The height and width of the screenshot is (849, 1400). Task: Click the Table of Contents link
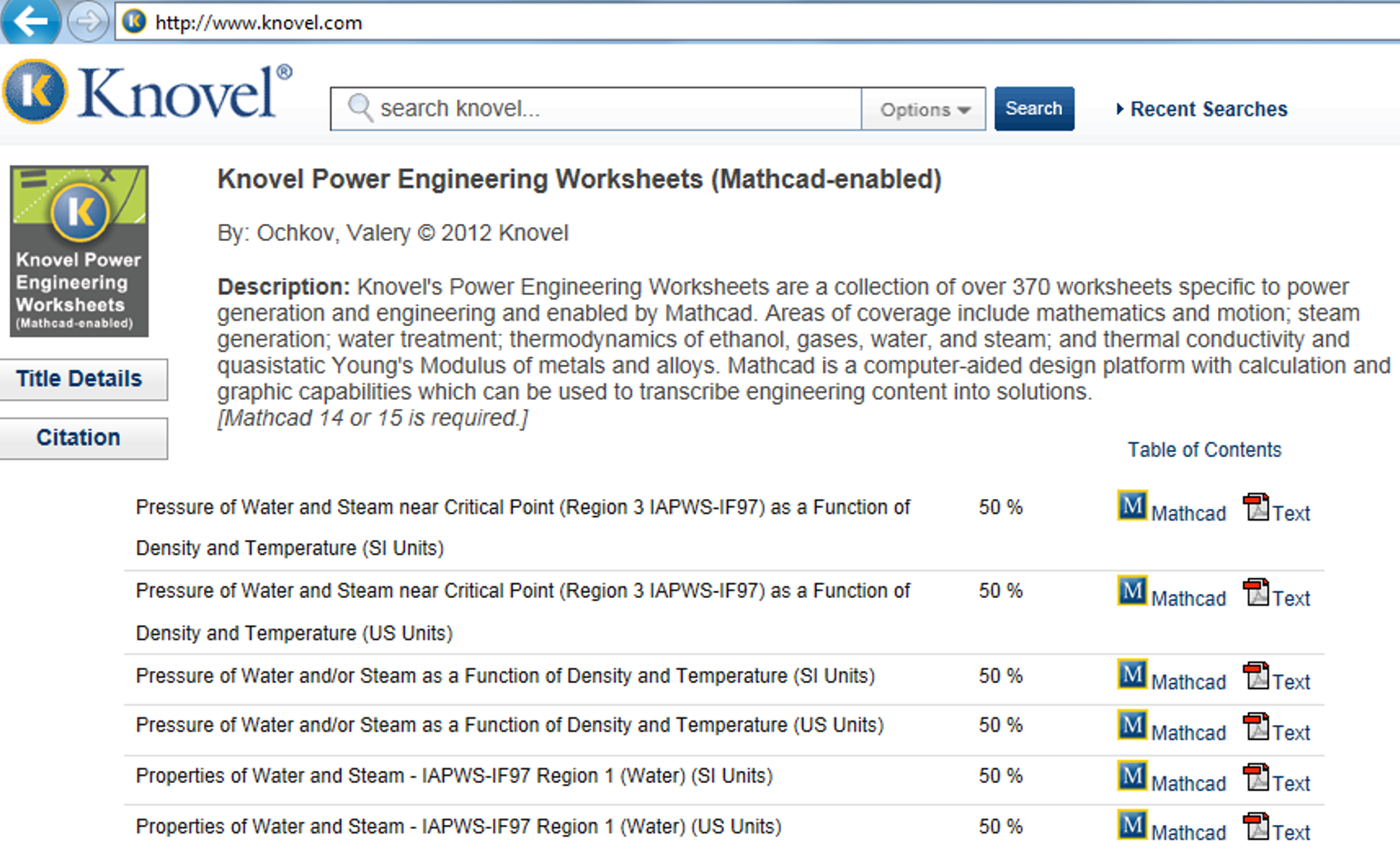pos(1204,450)
